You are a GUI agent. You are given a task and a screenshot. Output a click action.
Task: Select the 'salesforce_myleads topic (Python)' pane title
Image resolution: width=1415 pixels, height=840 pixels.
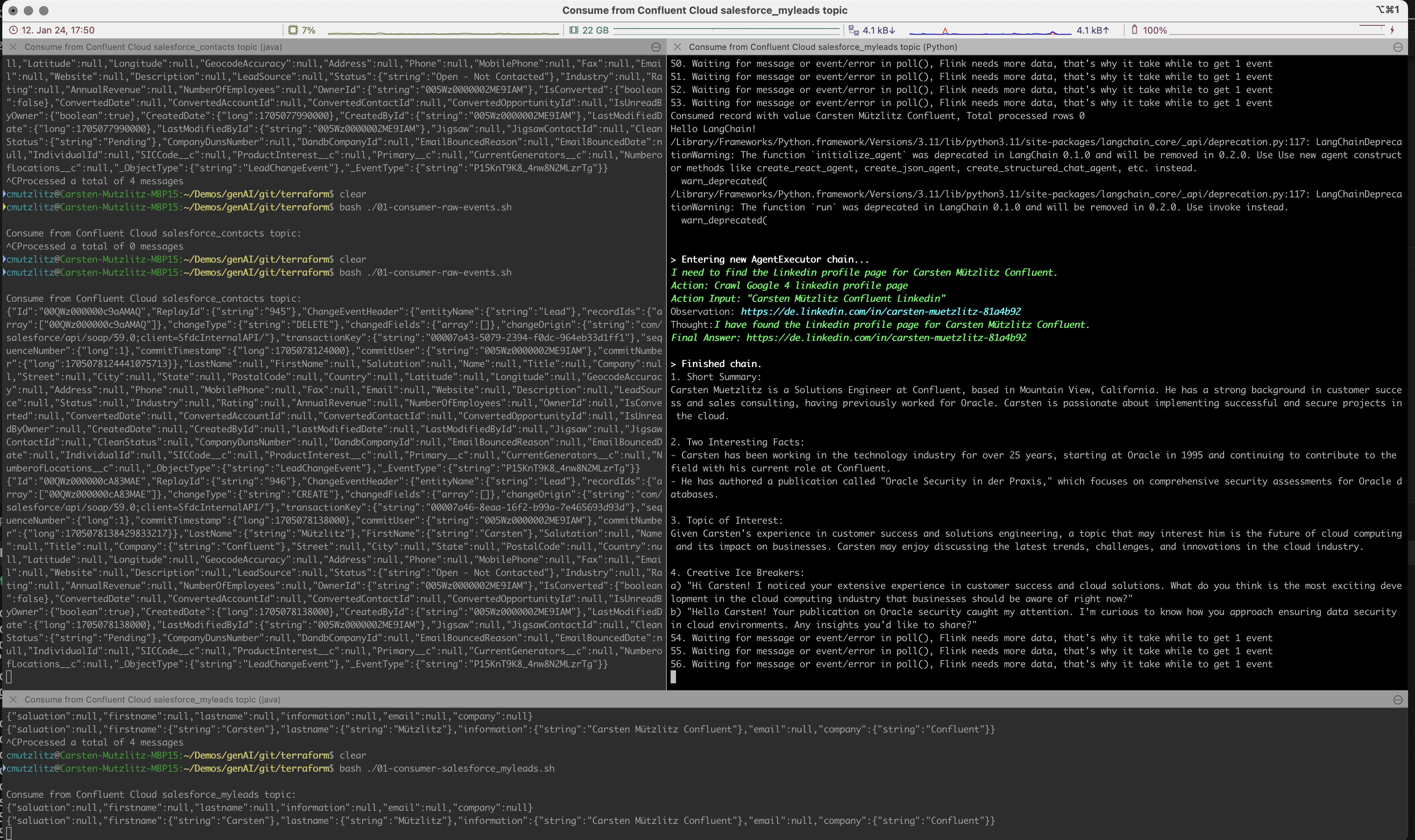[x=823, y=47]
